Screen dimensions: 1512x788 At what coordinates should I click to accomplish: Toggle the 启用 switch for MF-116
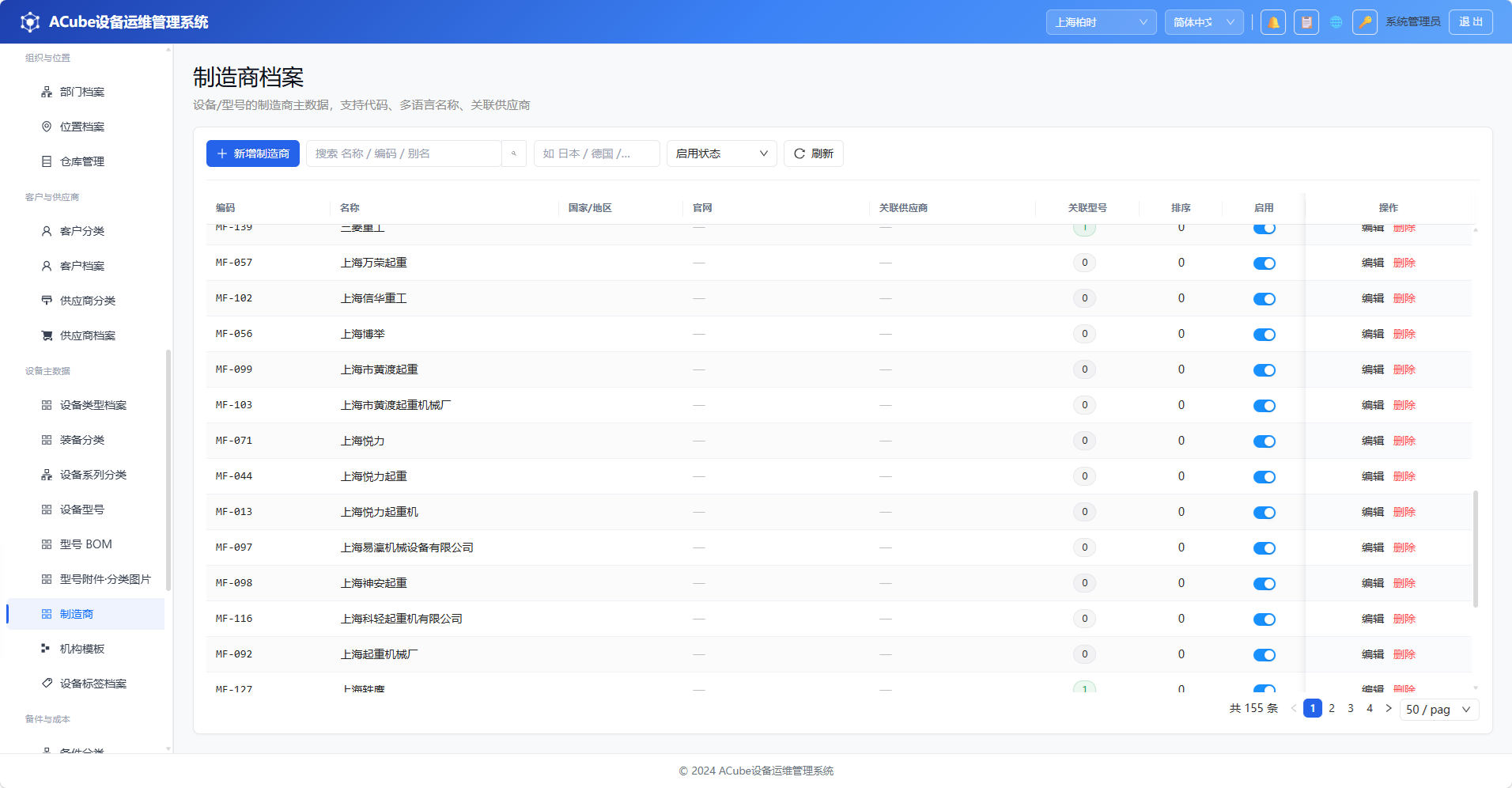[1264, 619]
